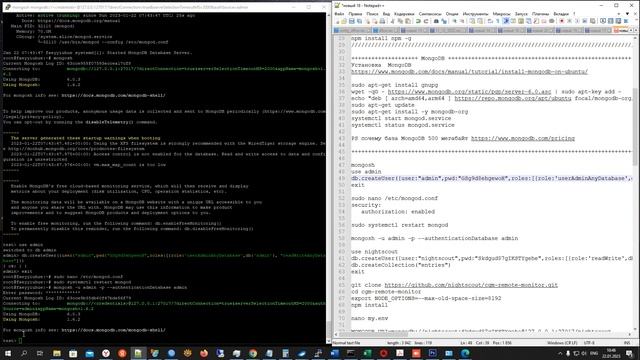640x360 pixels.
Task: Open the document list dropdown arrow in menu bar
Action: click(x=627, y=14)
